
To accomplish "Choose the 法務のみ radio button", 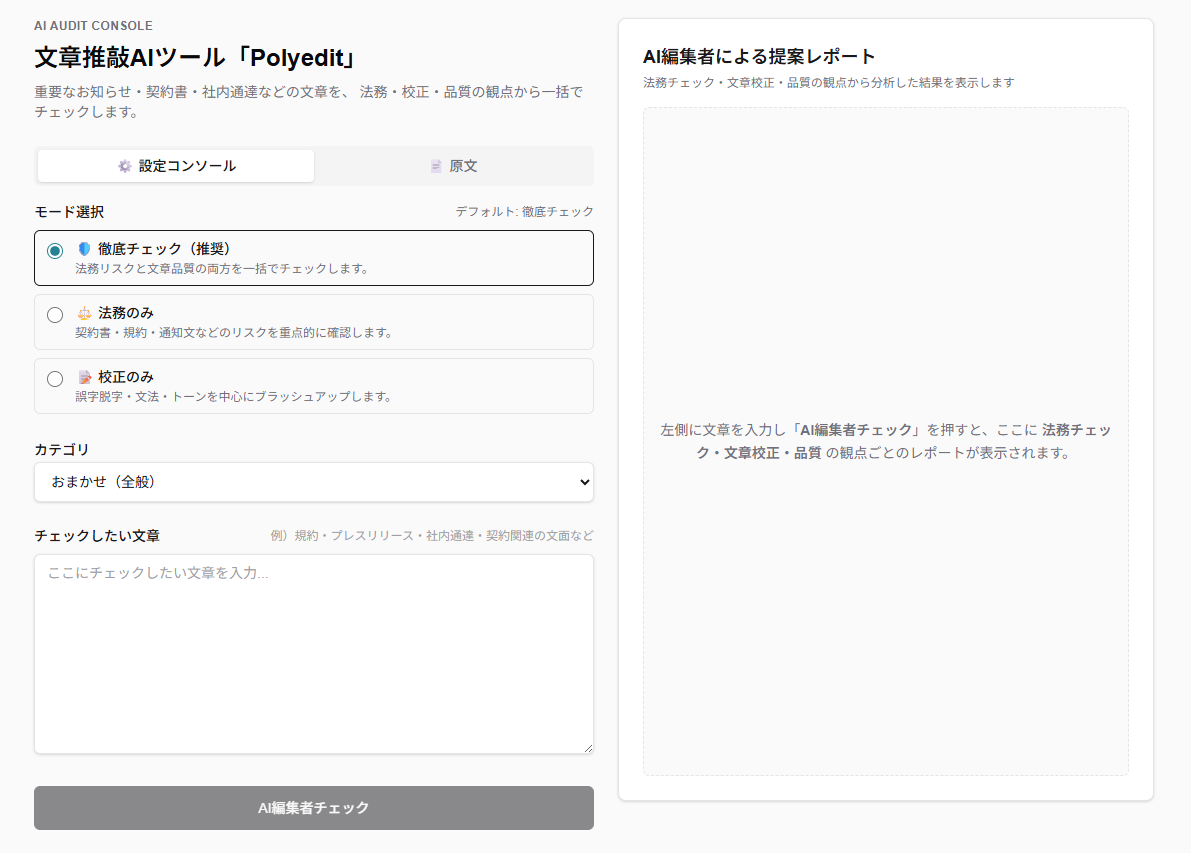I will 55,315.
